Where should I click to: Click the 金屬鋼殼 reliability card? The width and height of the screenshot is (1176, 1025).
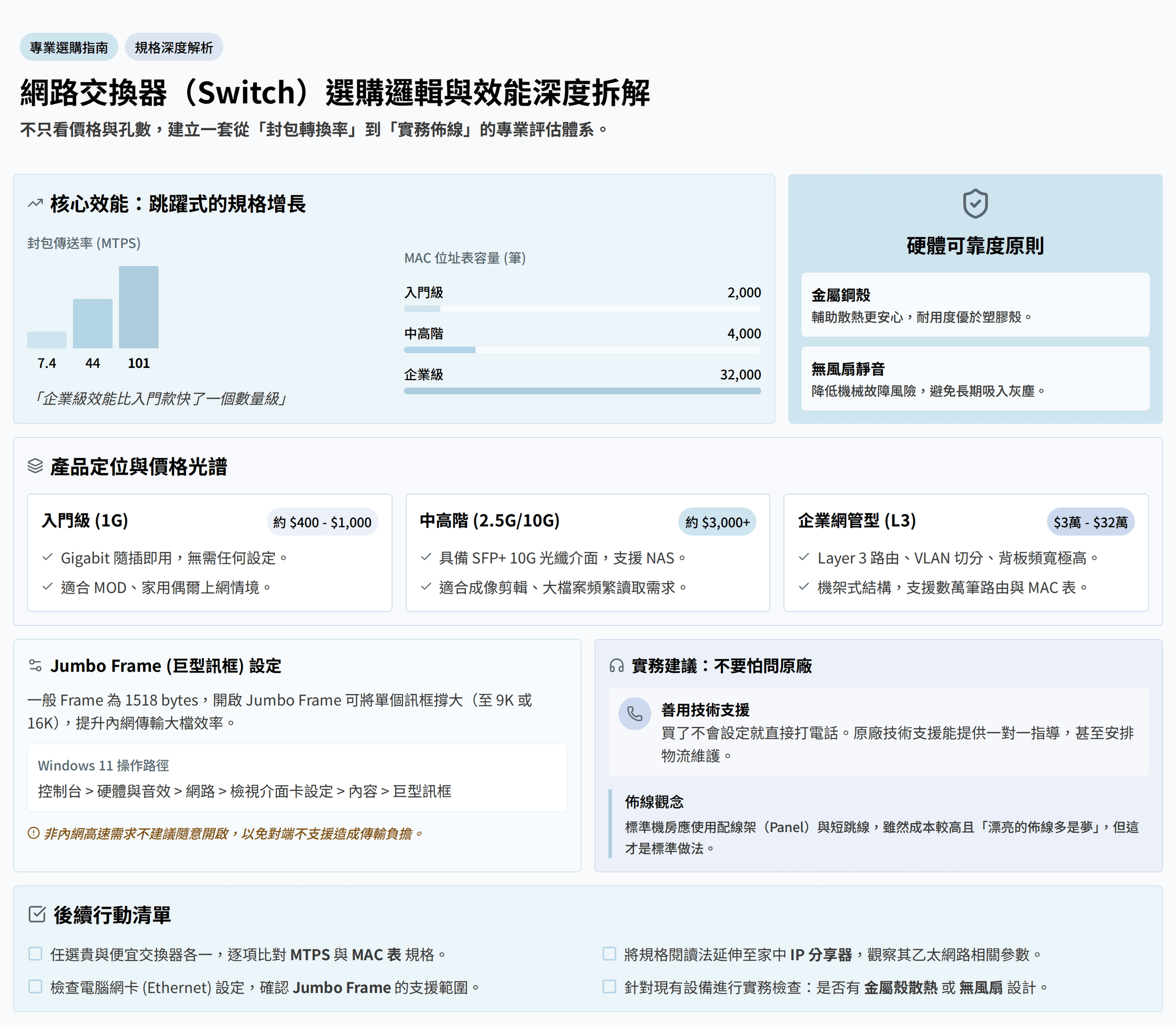click(x=975, y=305)
